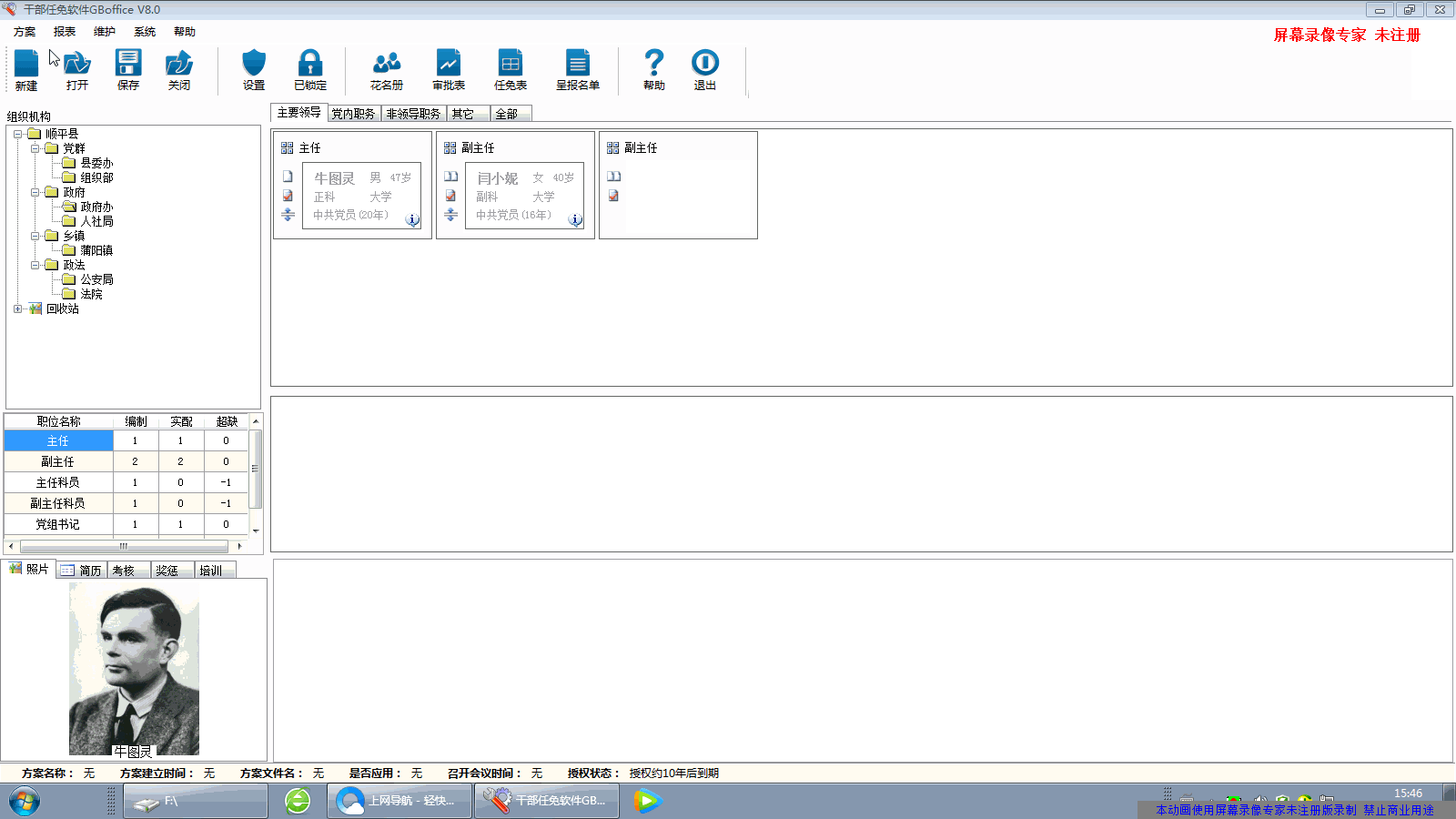Collapse the 政法 tree node
This screenshot has height=819, width=1456.
tap(35, 265)
